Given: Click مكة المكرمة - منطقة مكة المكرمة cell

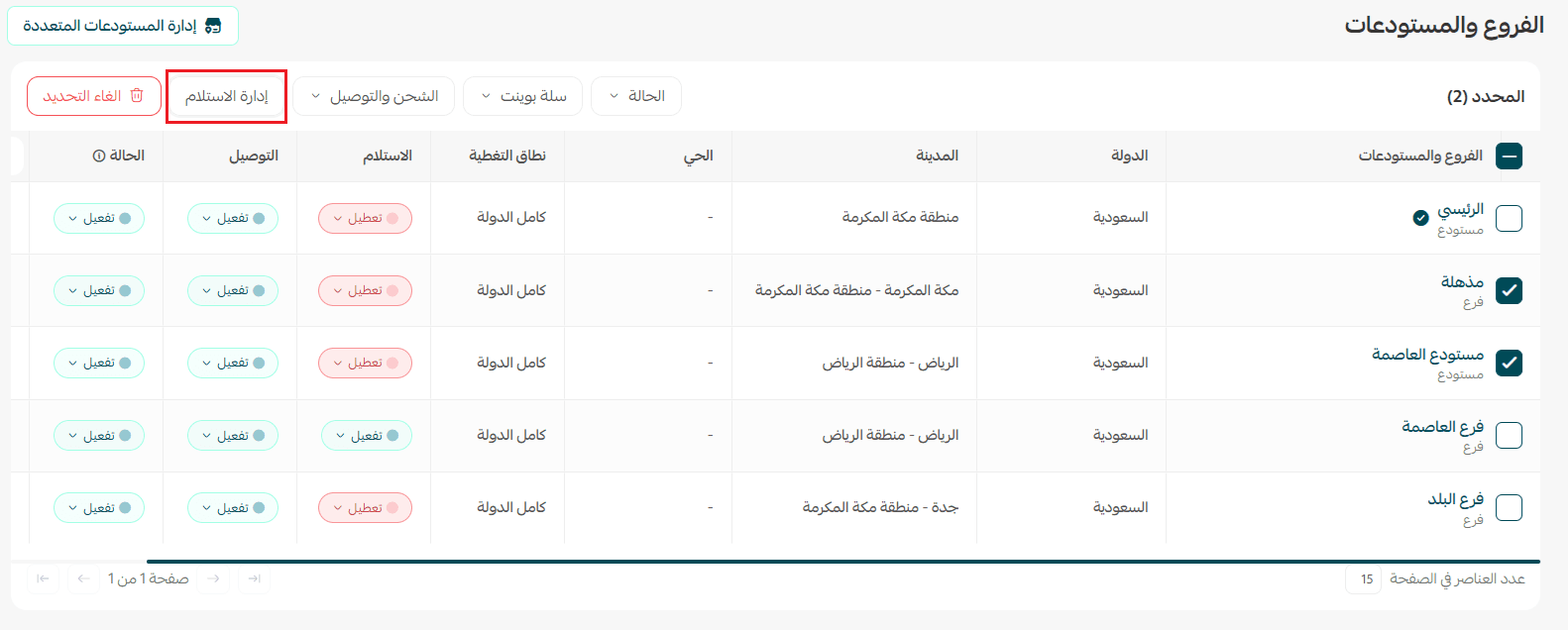Looking at the screenshot, I should click(x=857, y=290).
